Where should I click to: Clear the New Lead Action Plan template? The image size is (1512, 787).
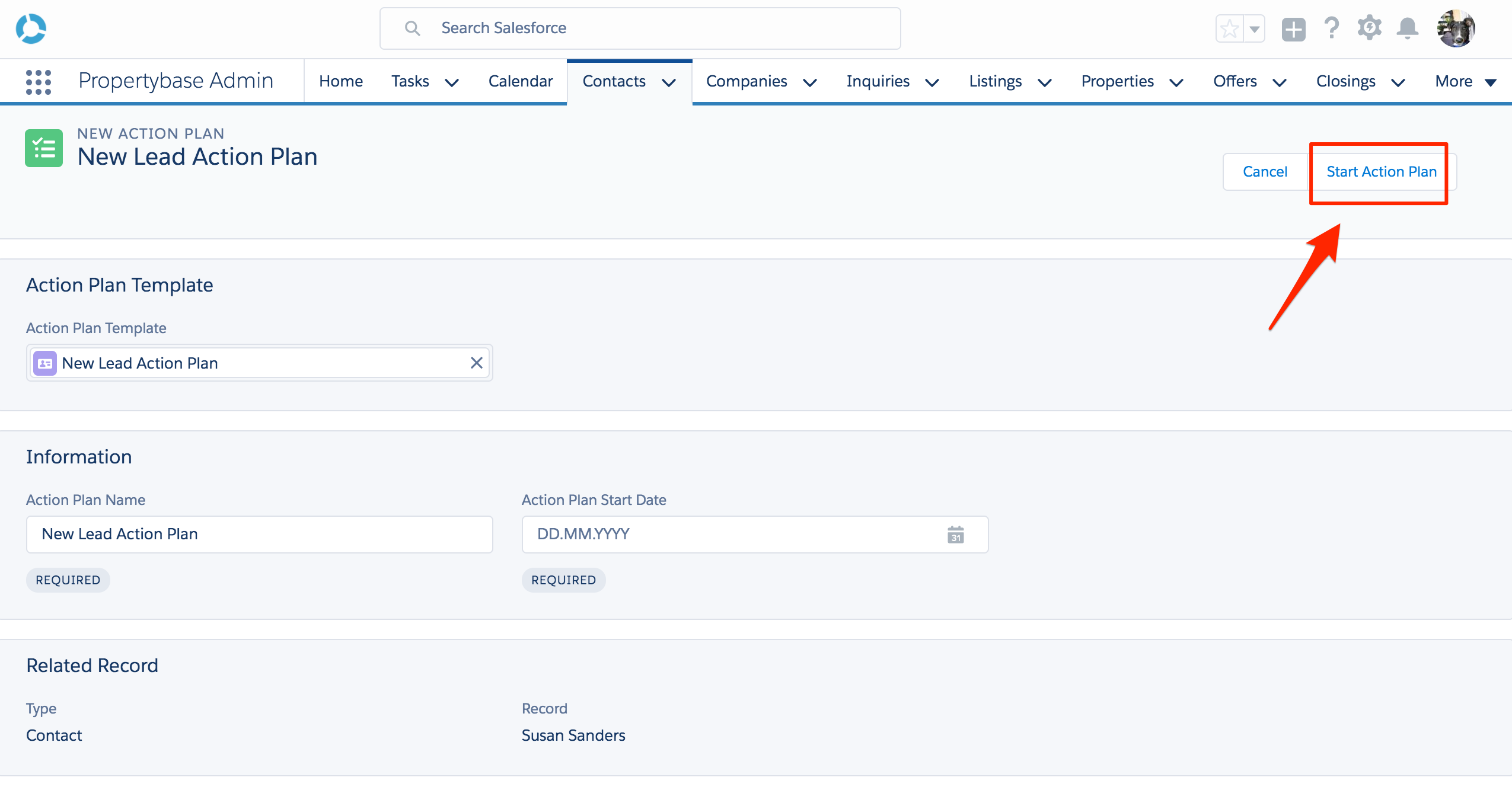[x=476, y=363]
